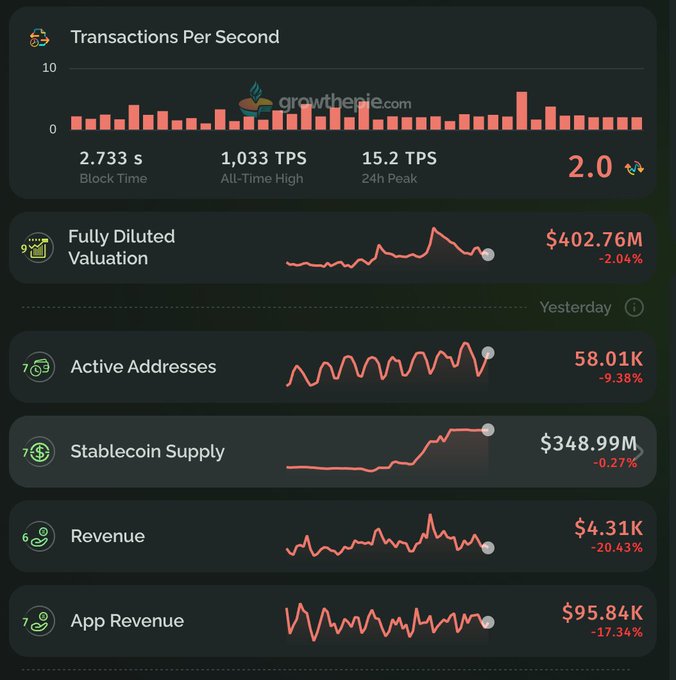Click the Block Time label
Viewport: 676px width, 680px height.
coord(114,179)
